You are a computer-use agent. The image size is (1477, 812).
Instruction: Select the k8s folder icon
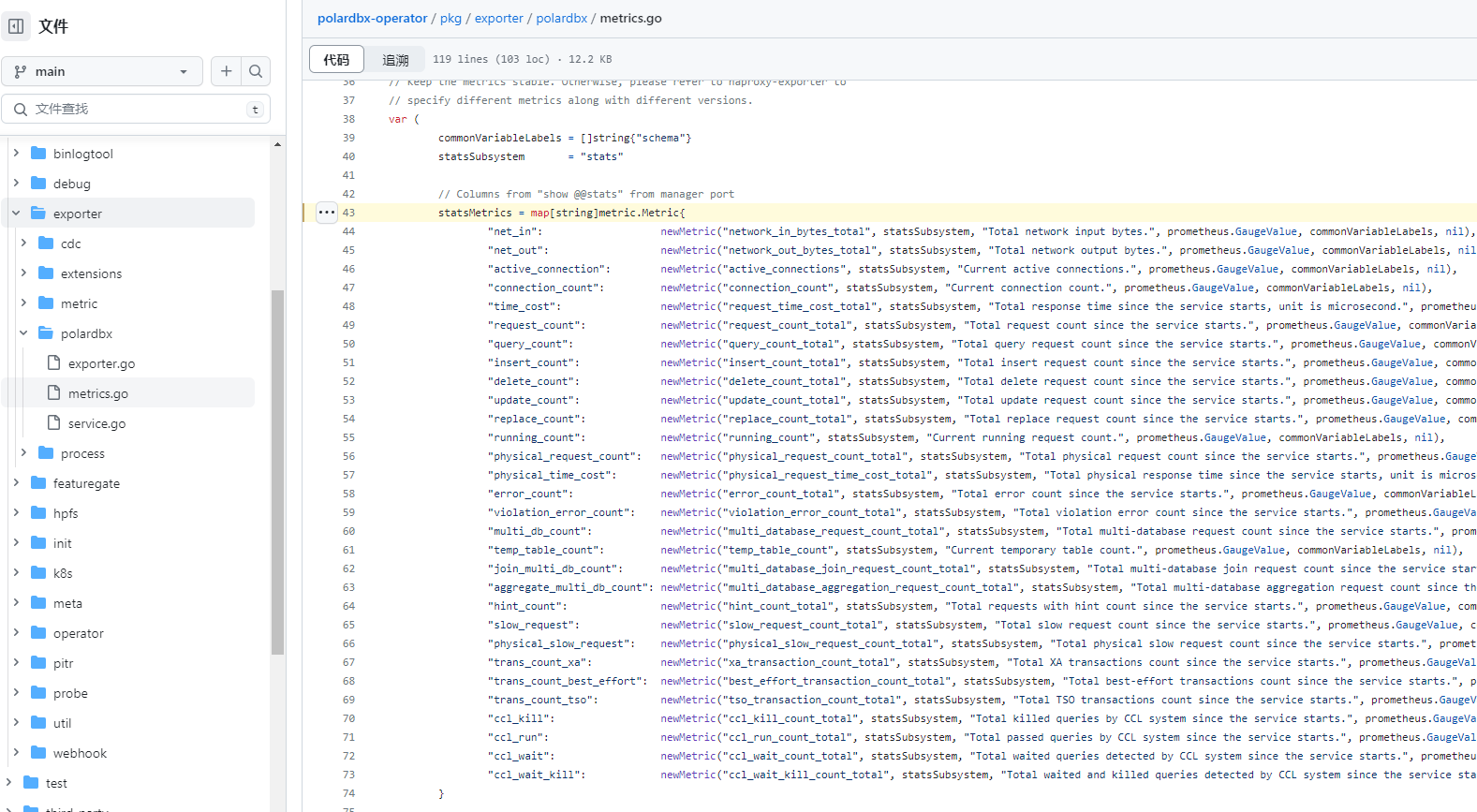tap(38, 572)
